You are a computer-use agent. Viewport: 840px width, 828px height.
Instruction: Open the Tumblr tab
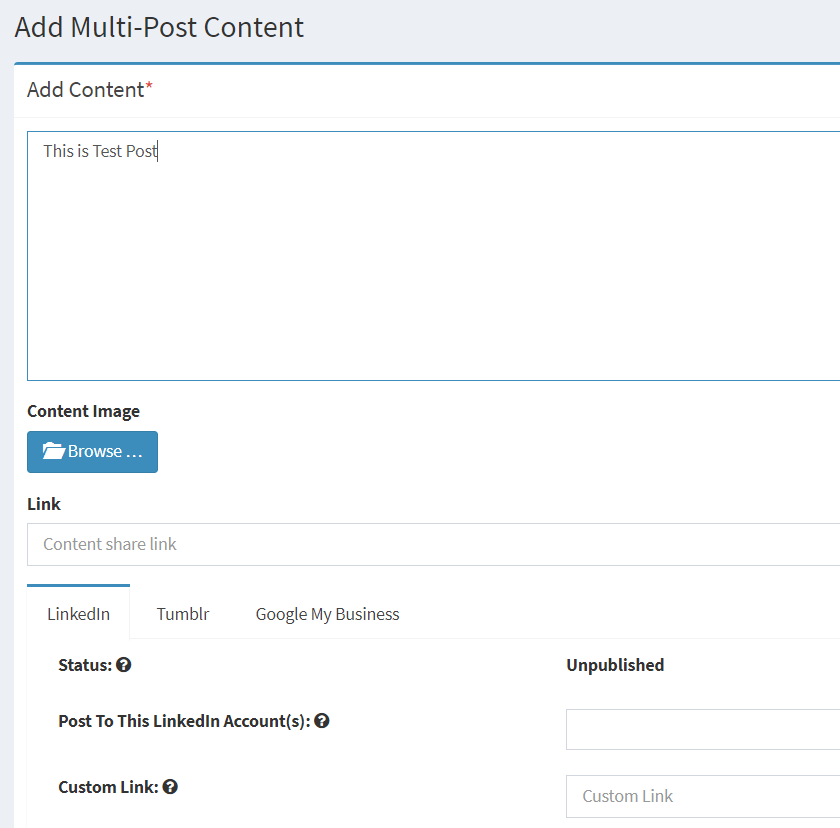[x=183, y=614]
